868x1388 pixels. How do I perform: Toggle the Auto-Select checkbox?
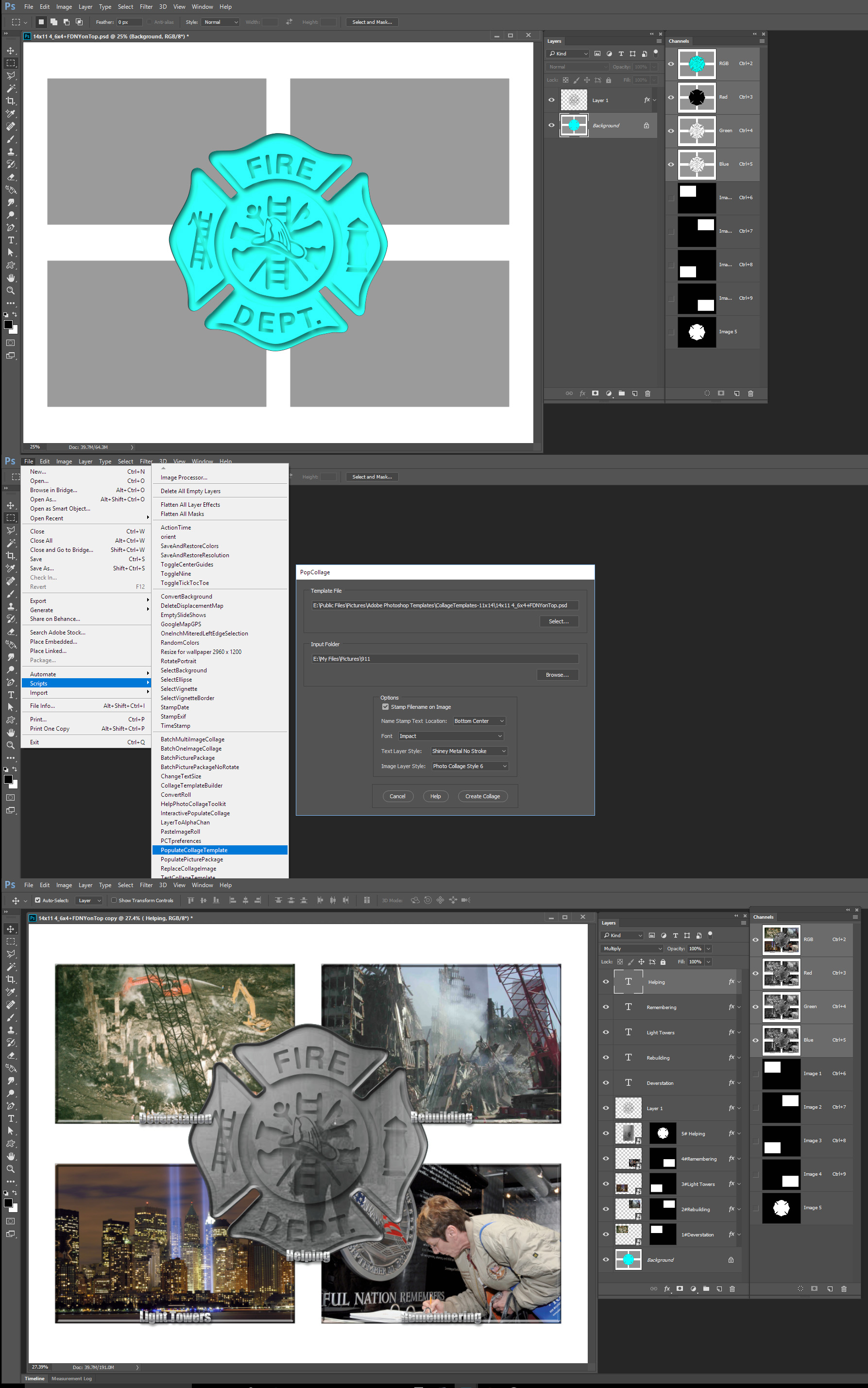click(x=37, y=900)
